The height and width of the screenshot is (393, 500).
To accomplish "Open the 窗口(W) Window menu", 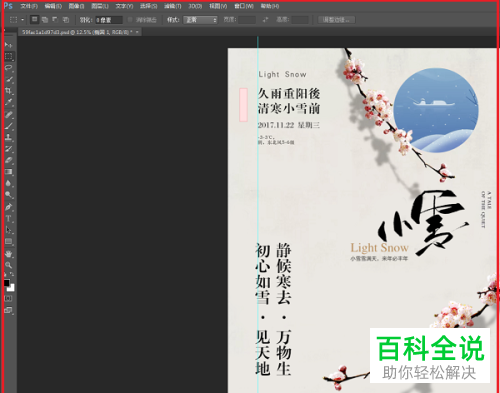I will click(244, 6).
